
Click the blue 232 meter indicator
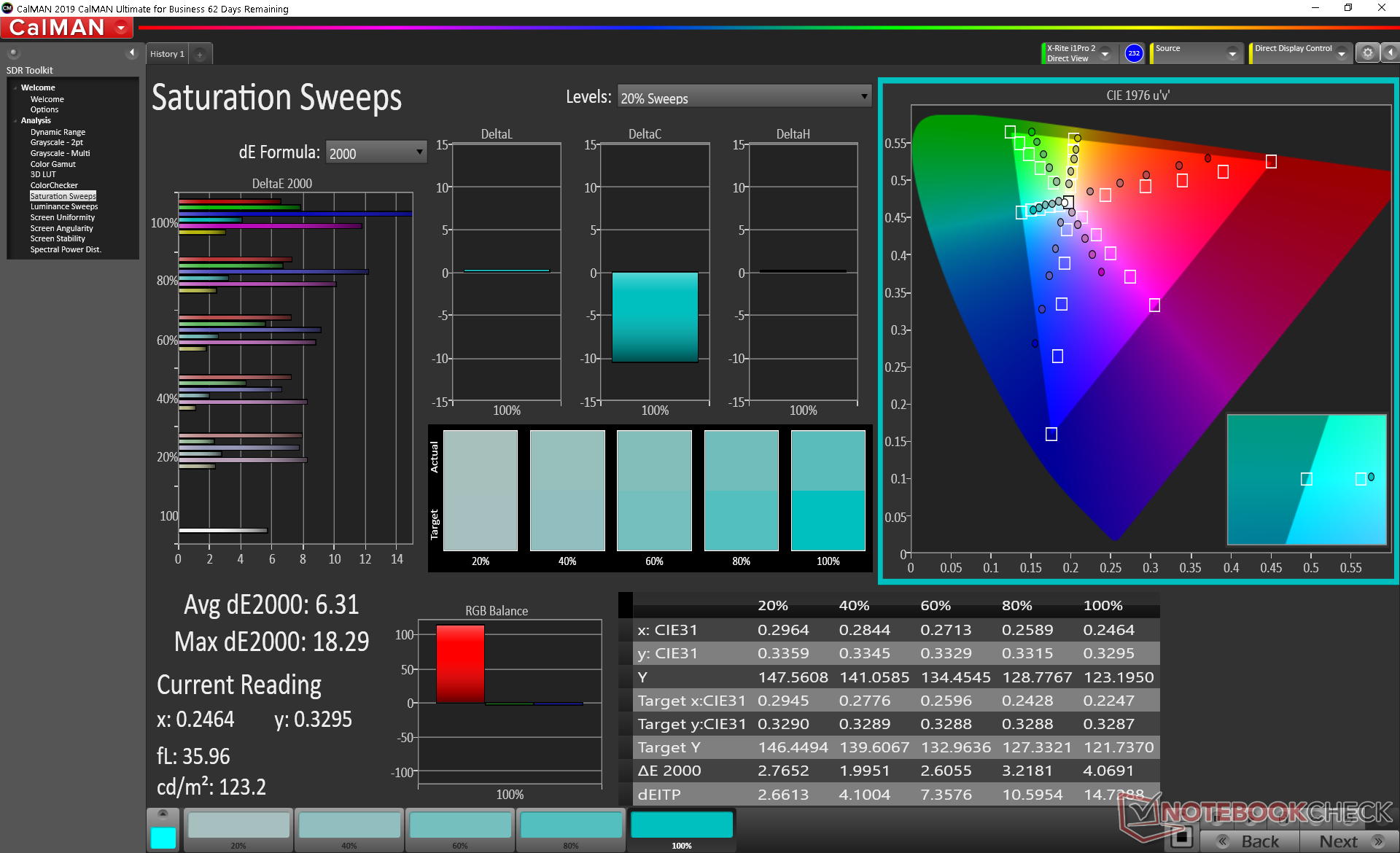coord(1134,53)
